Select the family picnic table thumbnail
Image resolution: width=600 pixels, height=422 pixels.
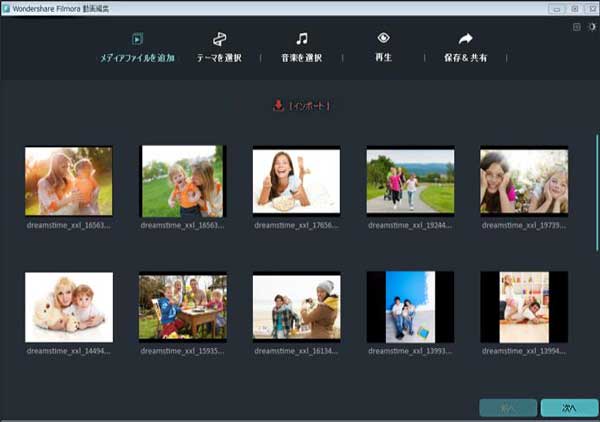pos(182,307)
